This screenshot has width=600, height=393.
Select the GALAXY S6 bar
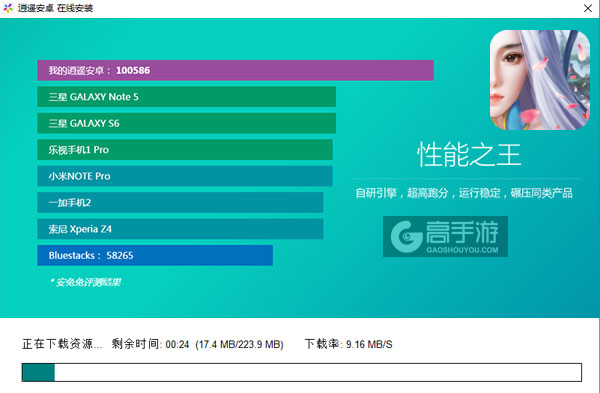(x=186, y=123)
